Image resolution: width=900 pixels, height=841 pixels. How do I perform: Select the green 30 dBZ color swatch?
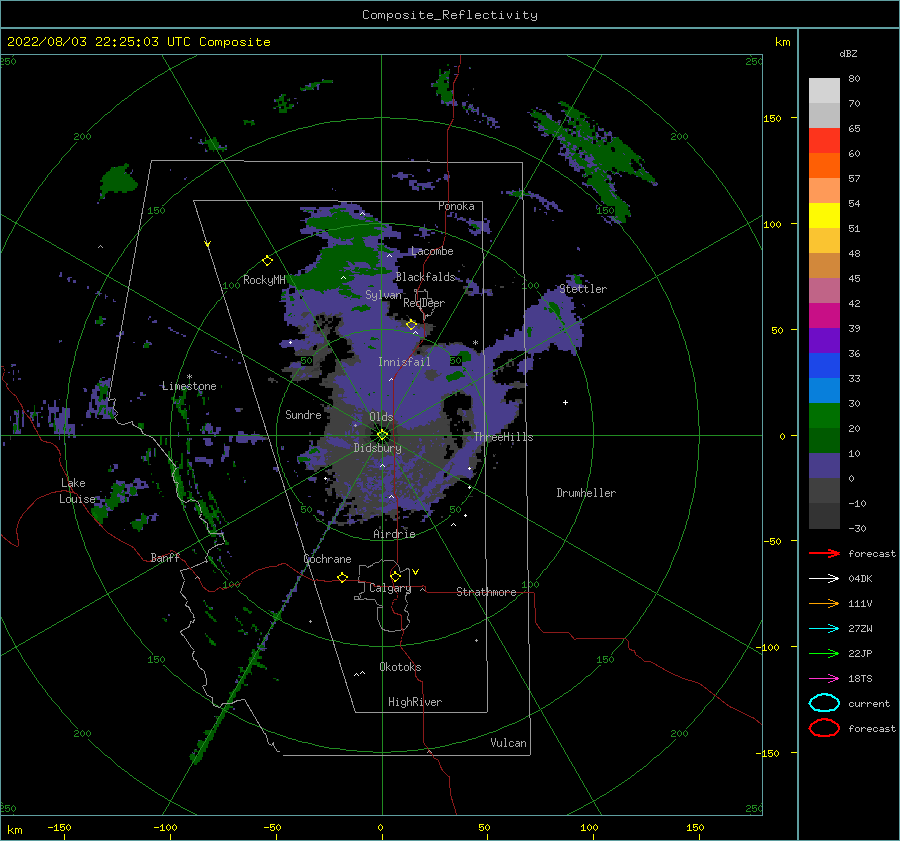click(824, 415)
